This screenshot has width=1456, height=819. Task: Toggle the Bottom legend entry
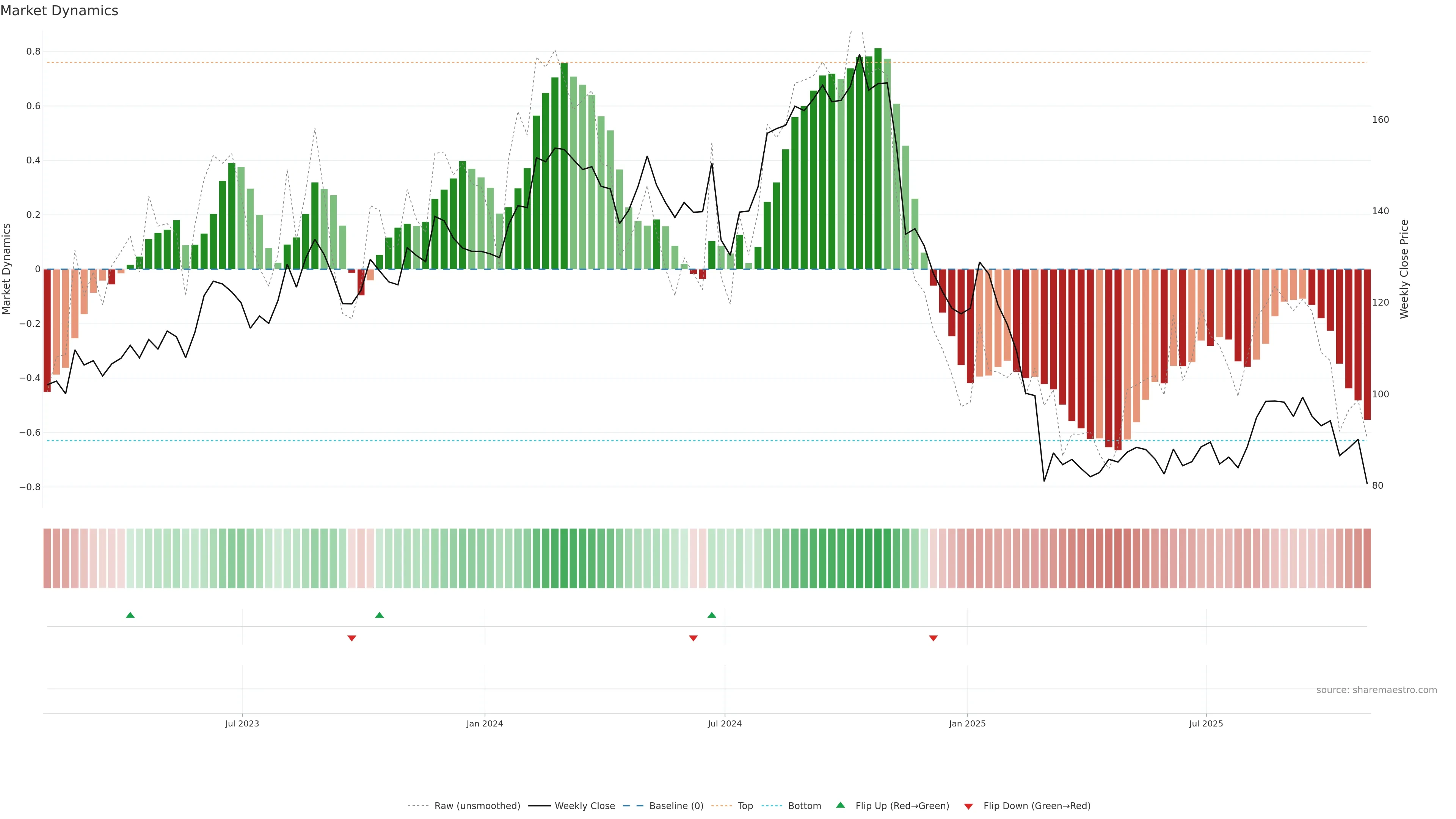pos(804,806)
